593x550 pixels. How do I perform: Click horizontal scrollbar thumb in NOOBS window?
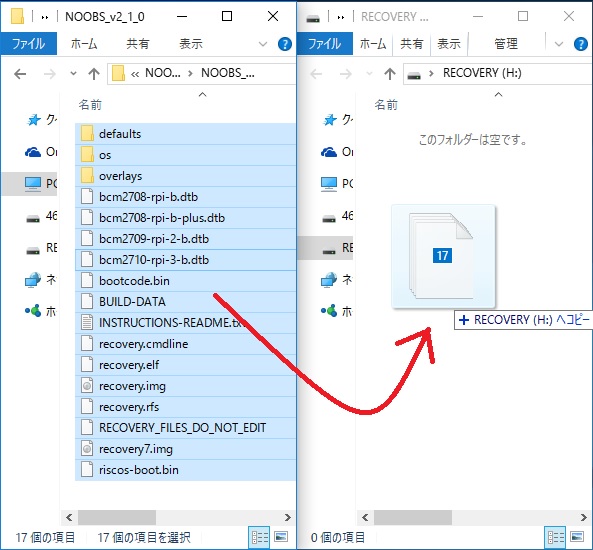[x=117, y=517]
